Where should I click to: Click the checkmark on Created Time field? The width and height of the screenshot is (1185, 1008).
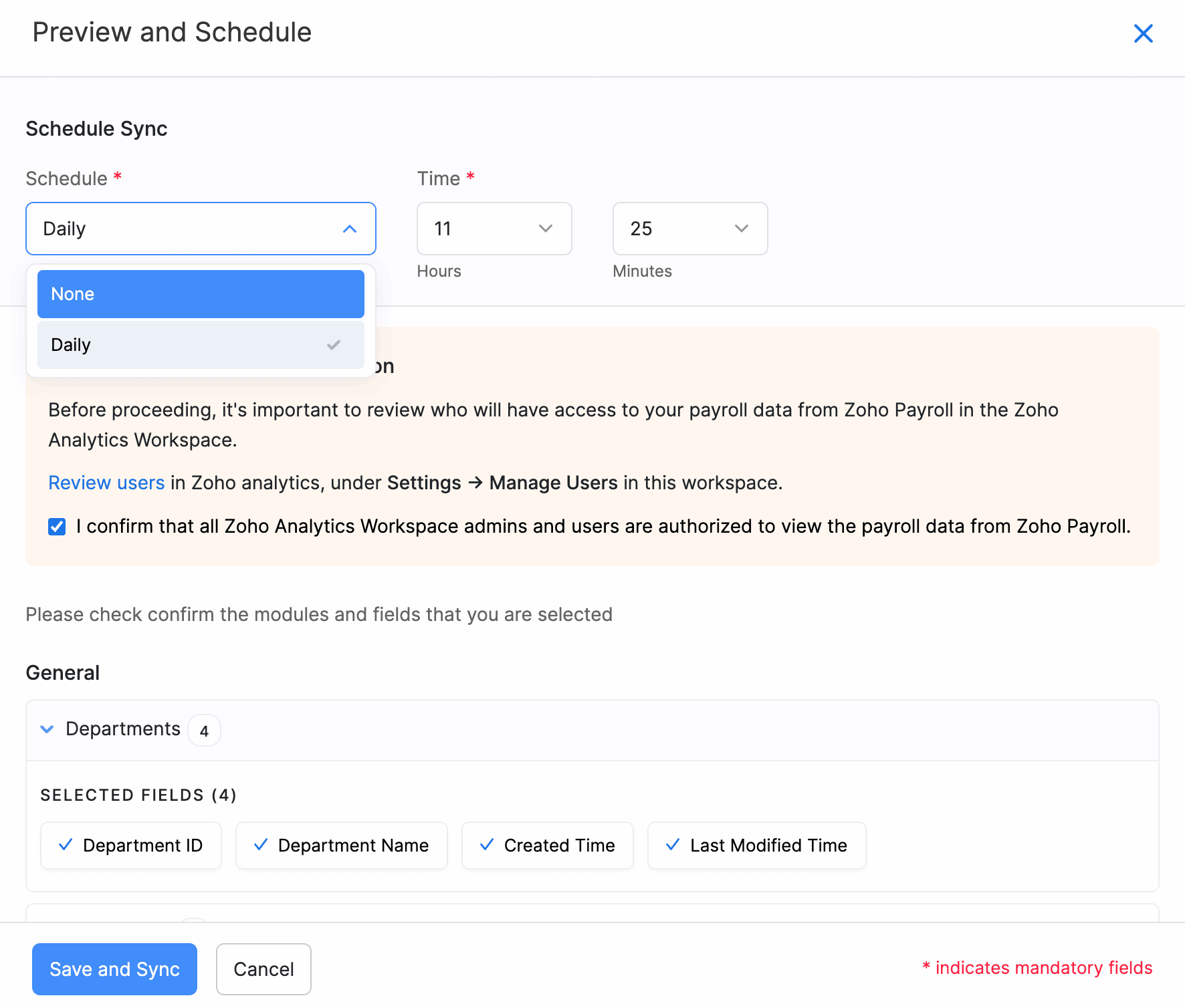[487, 845]
